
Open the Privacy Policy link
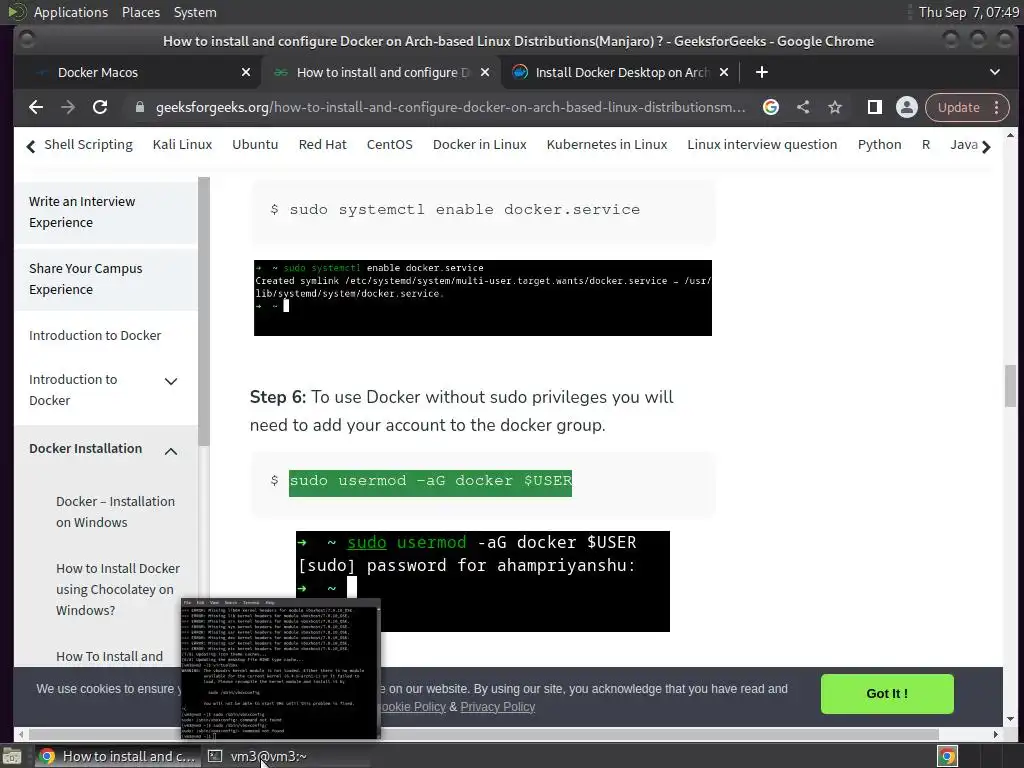pyautogui.click(x=498, y=707)
